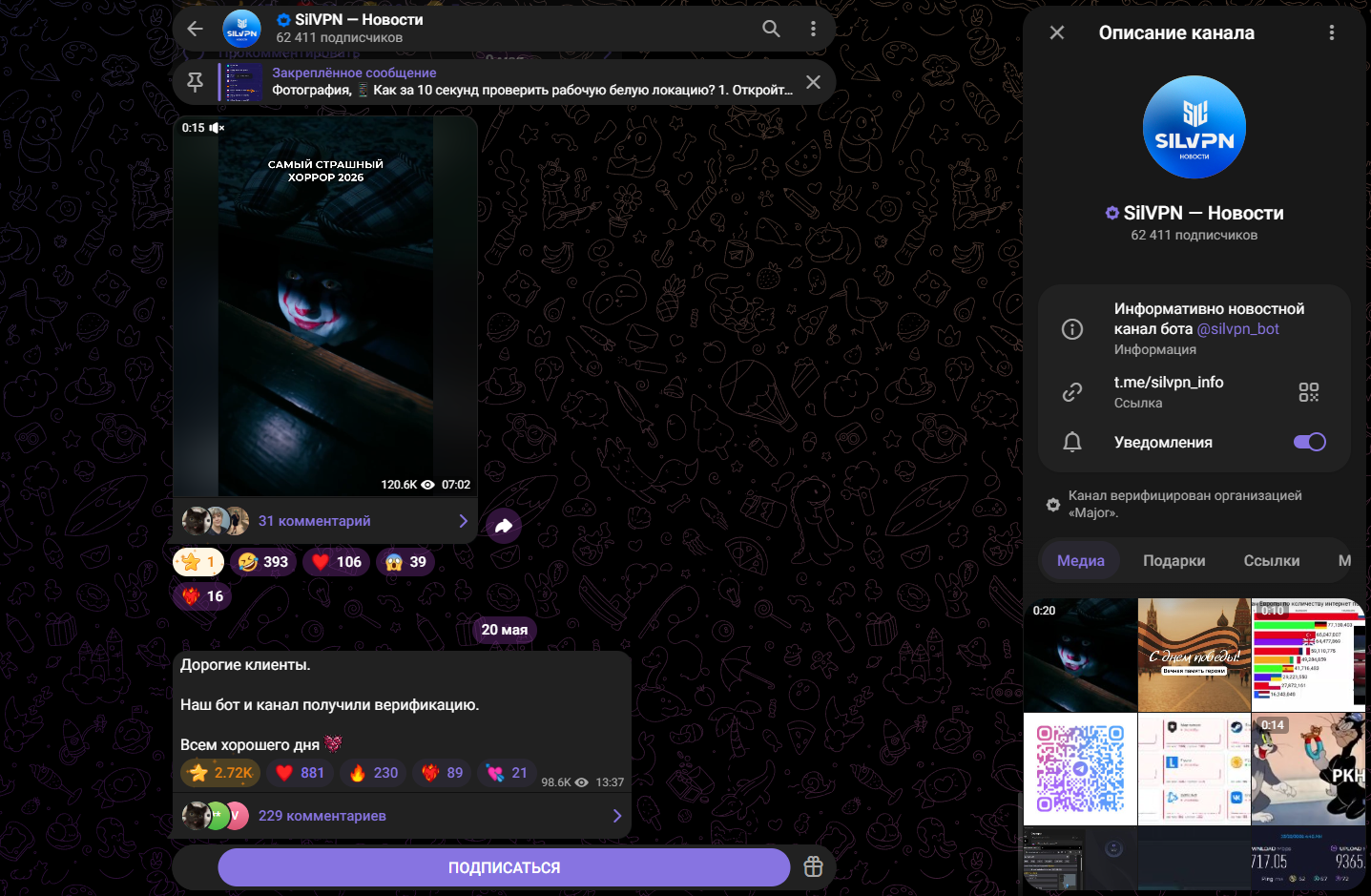Send a gift with the gift icon
1371x896 pixels.
coord(813,866)
